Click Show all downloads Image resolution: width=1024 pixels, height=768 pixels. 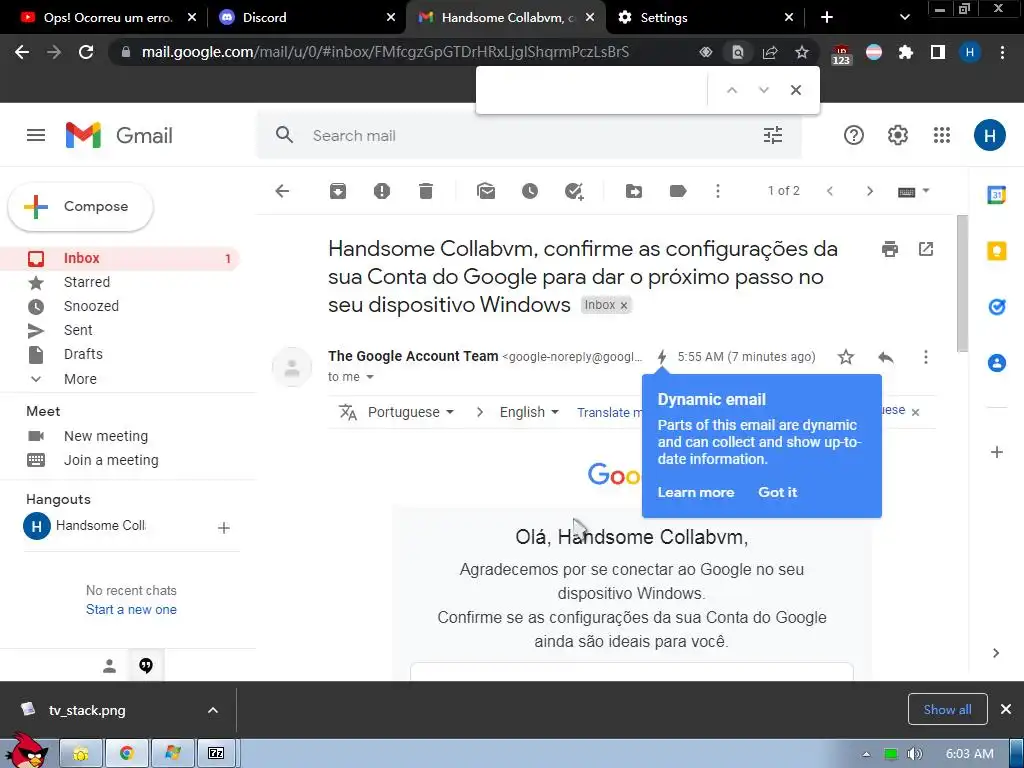click(x=947, y=709)
